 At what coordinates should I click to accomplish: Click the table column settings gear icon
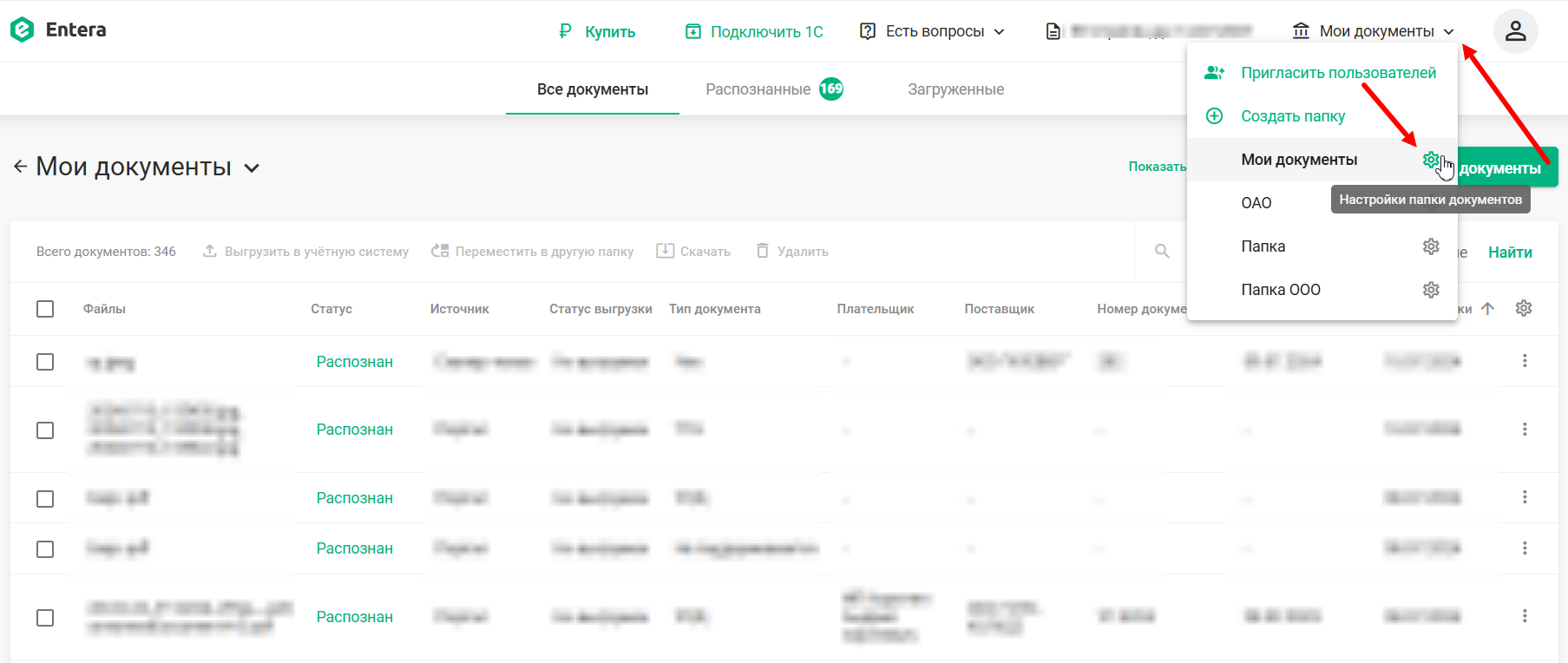pyautogui.click(x=1524, y=308)
